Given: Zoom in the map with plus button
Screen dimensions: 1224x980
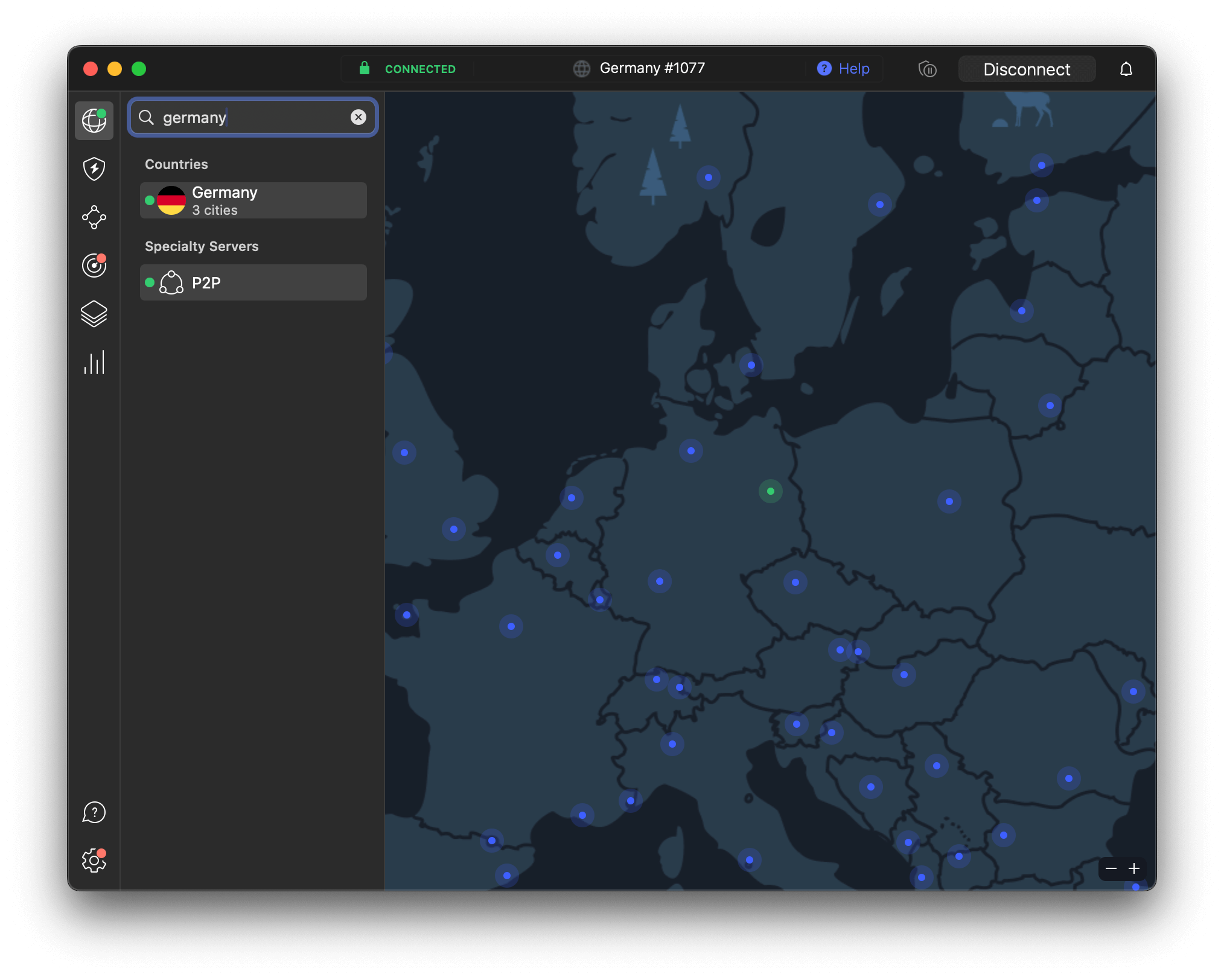Looking at the screenshot, I should point(1134,868).
